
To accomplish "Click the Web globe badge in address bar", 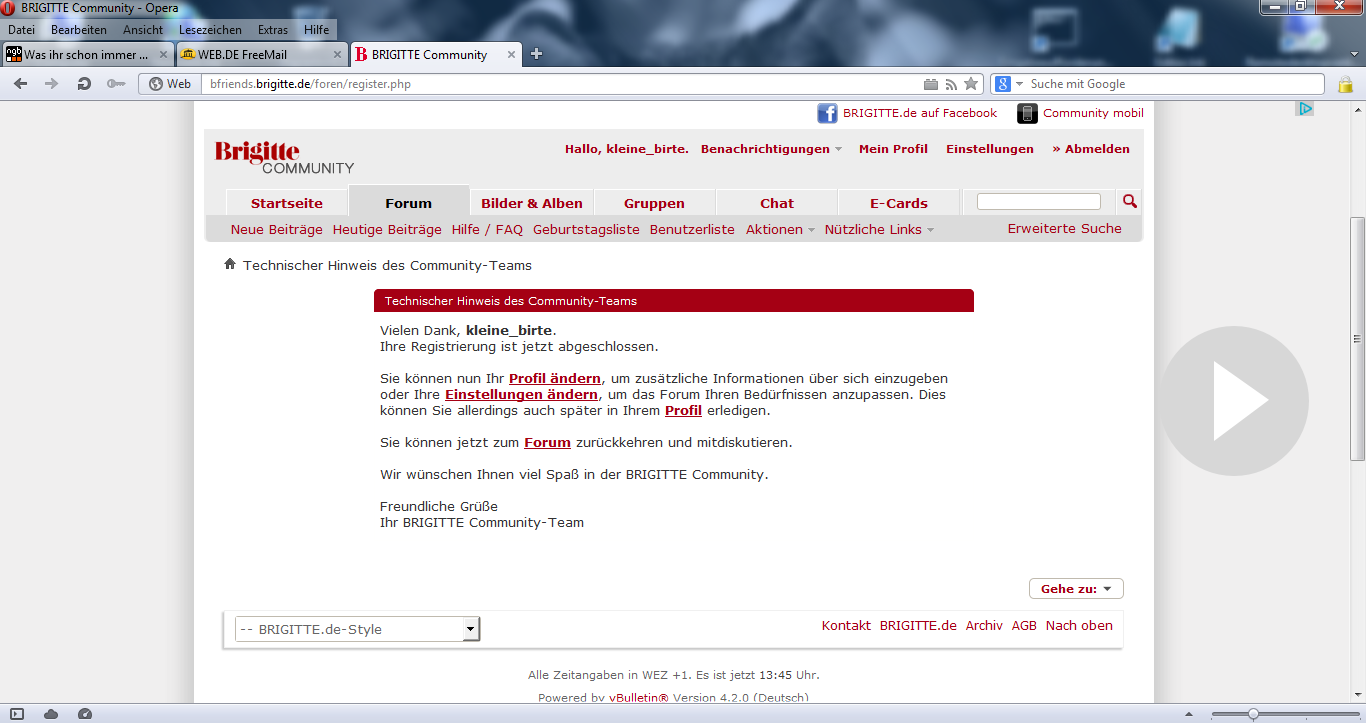I will click(170, 84).
